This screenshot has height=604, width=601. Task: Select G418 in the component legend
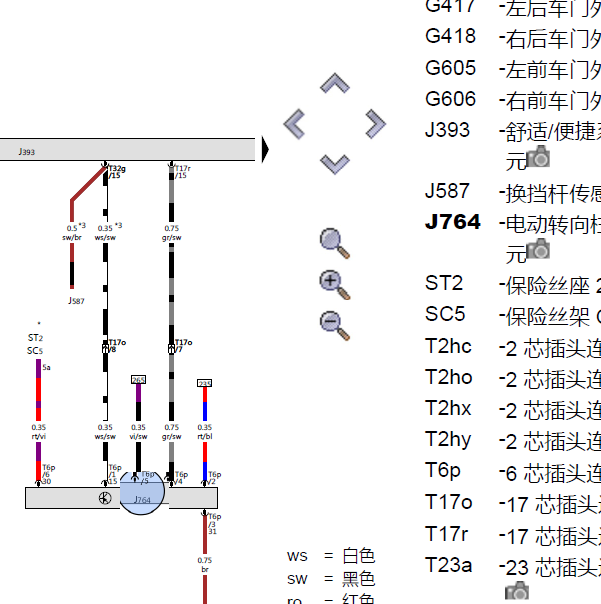[x=512, y=38]
